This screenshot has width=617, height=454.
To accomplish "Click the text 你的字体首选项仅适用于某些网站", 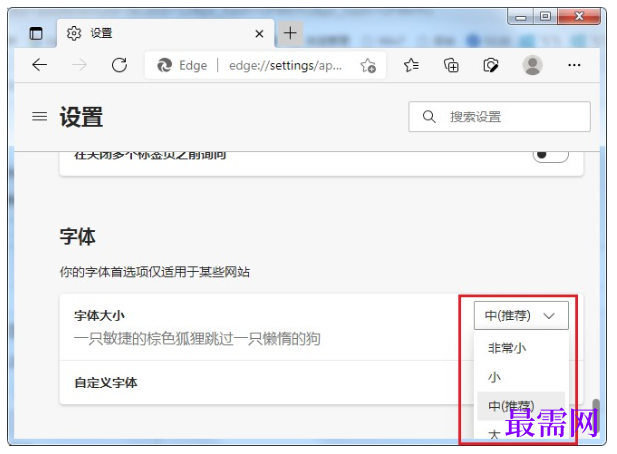I will pos(155,272).
